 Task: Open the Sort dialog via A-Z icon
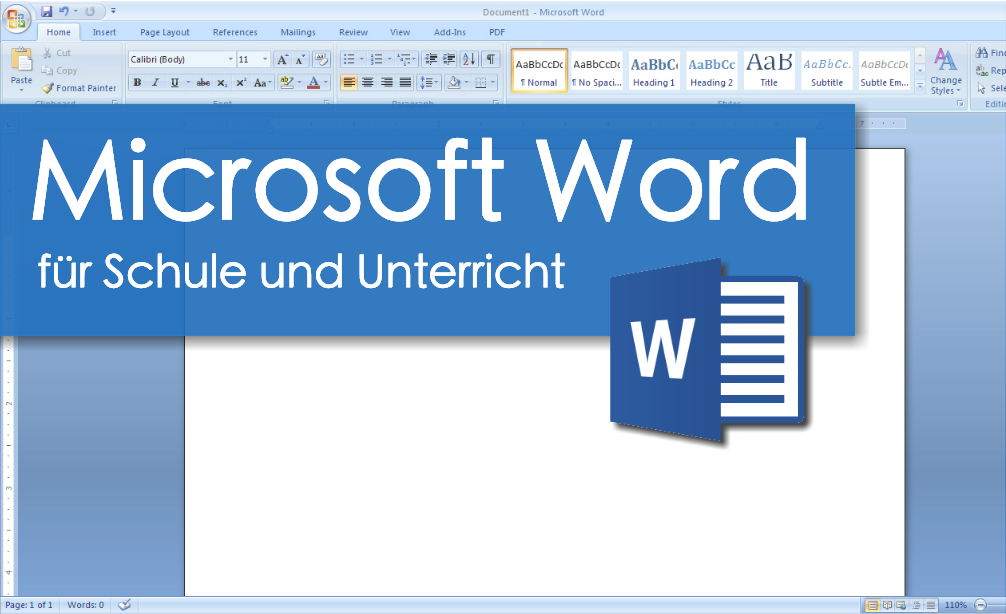click(x=468, y=60)
